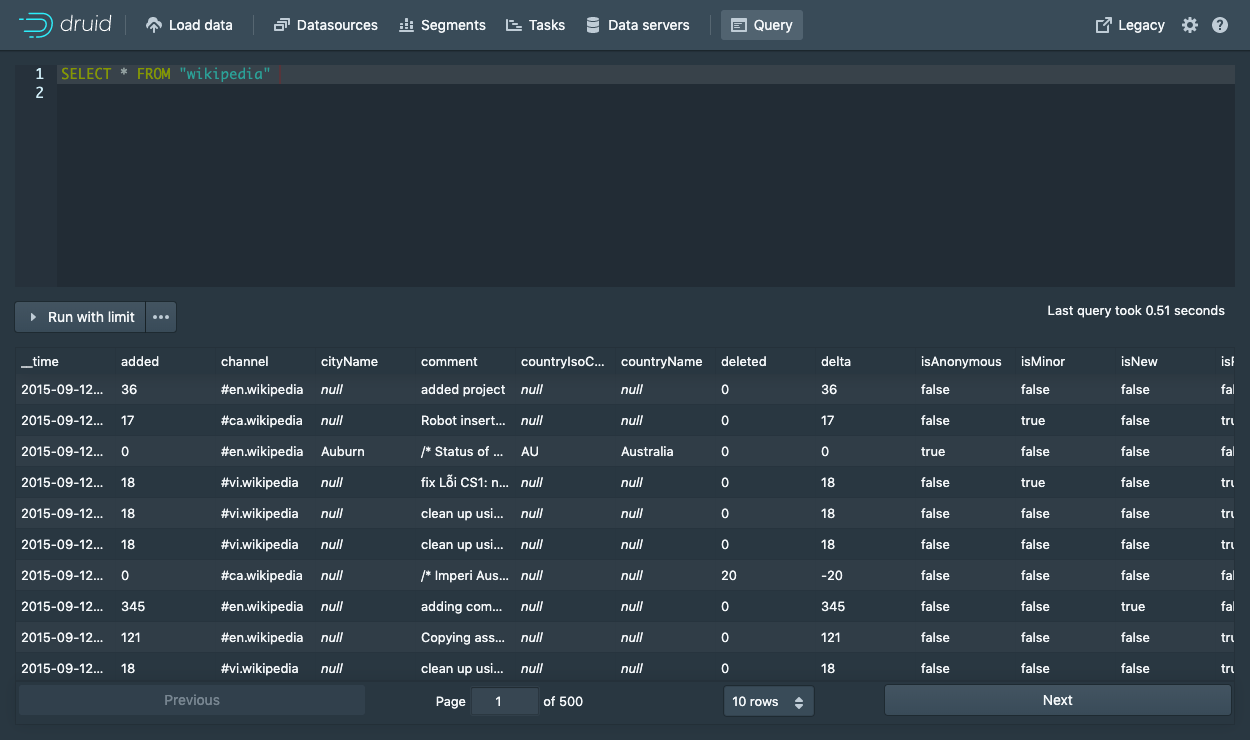Select the Australia countryName cell
Viewport: 1250px width, 740px height.
647,451
